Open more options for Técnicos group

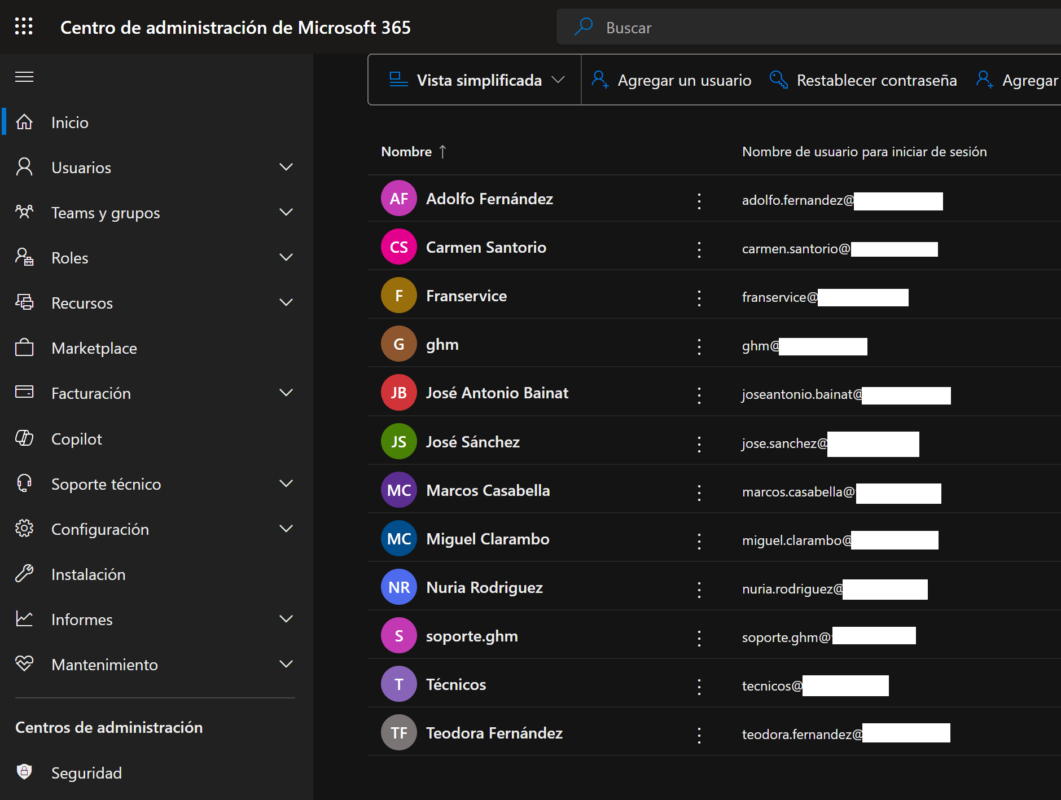click(698, 684)
